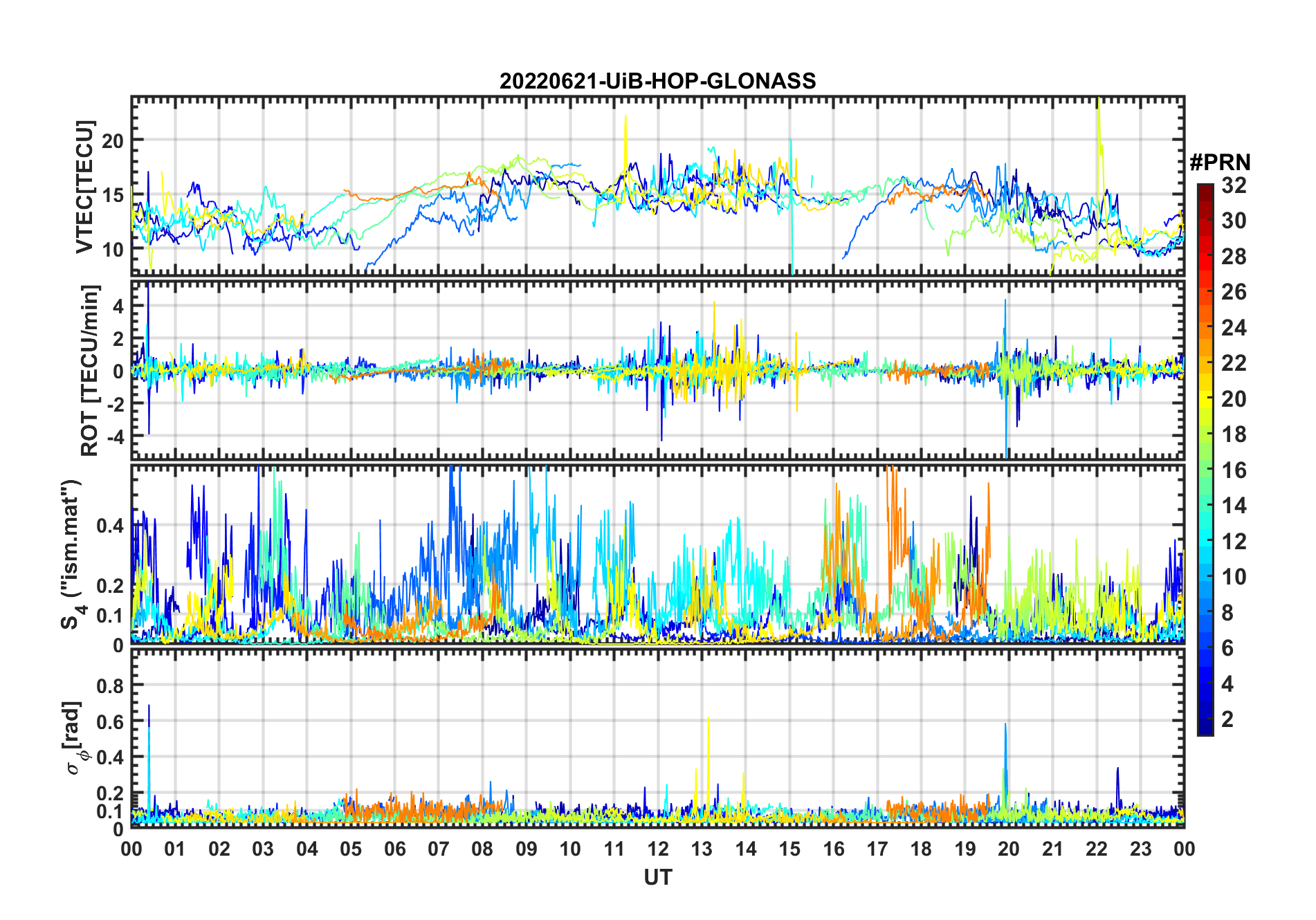This screenshot has width=1316, height=920.
Task: Click the ROT axis zero tick label
Action: point(118,371)
